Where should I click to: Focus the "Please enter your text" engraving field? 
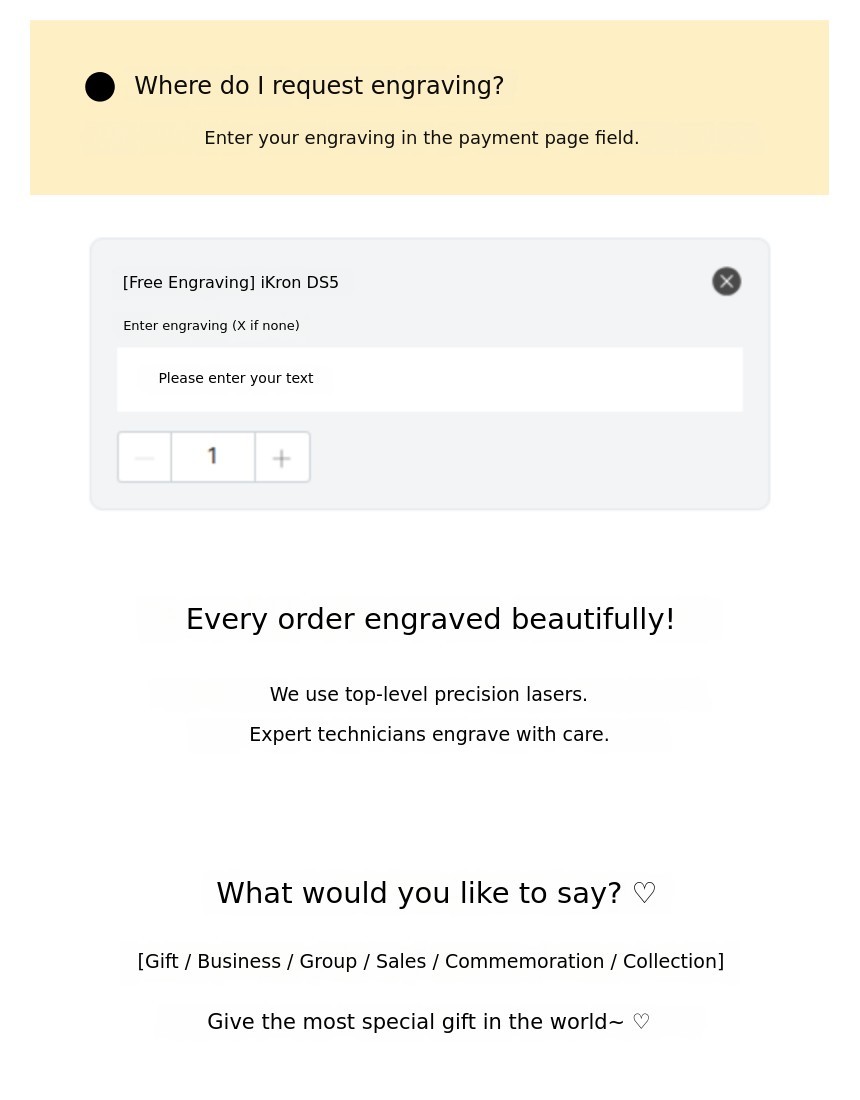(429, 379)
